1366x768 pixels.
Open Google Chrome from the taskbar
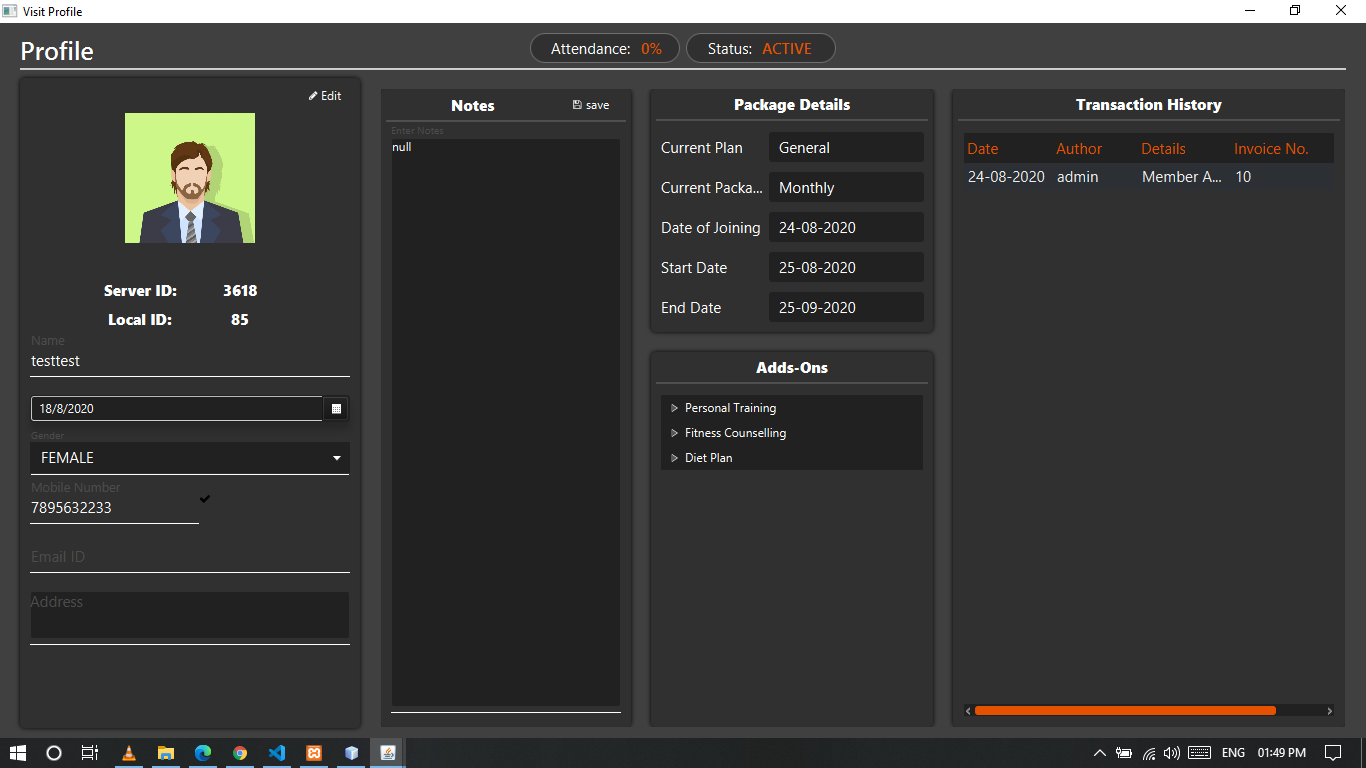(x=240, y=753)
